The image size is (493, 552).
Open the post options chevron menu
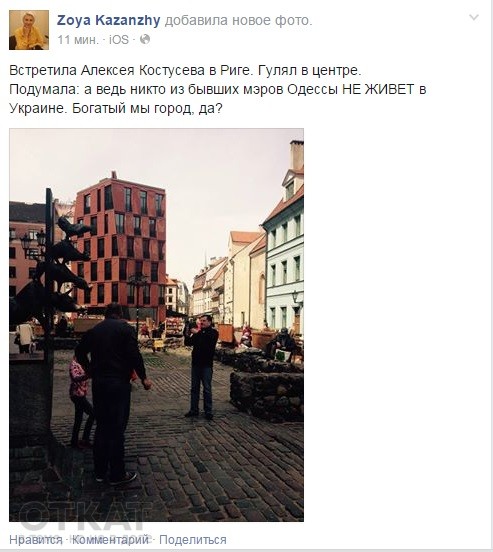coord(474,17)
